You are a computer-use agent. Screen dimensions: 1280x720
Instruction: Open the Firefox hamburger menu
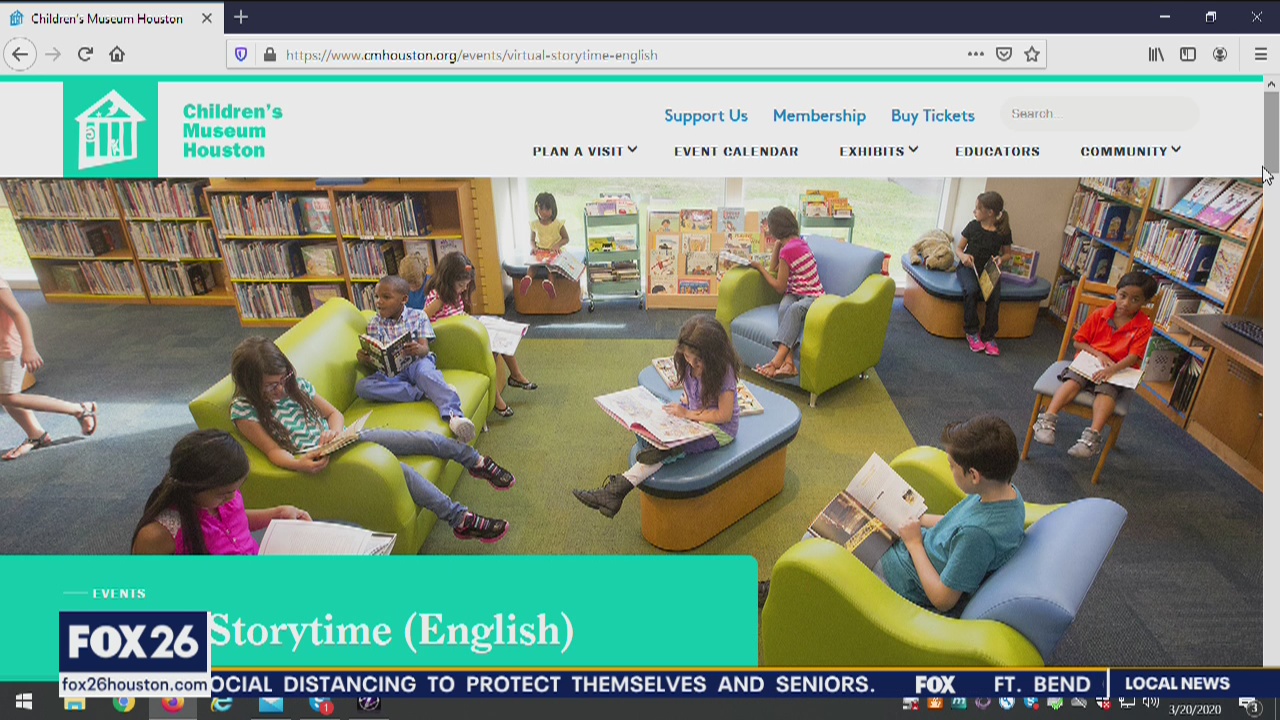[x=1260, y=55]
